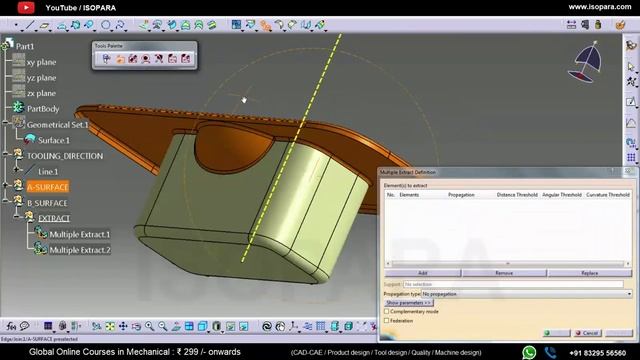
Task: Select yz plane in tree
Action: click(x=41, y=78)
